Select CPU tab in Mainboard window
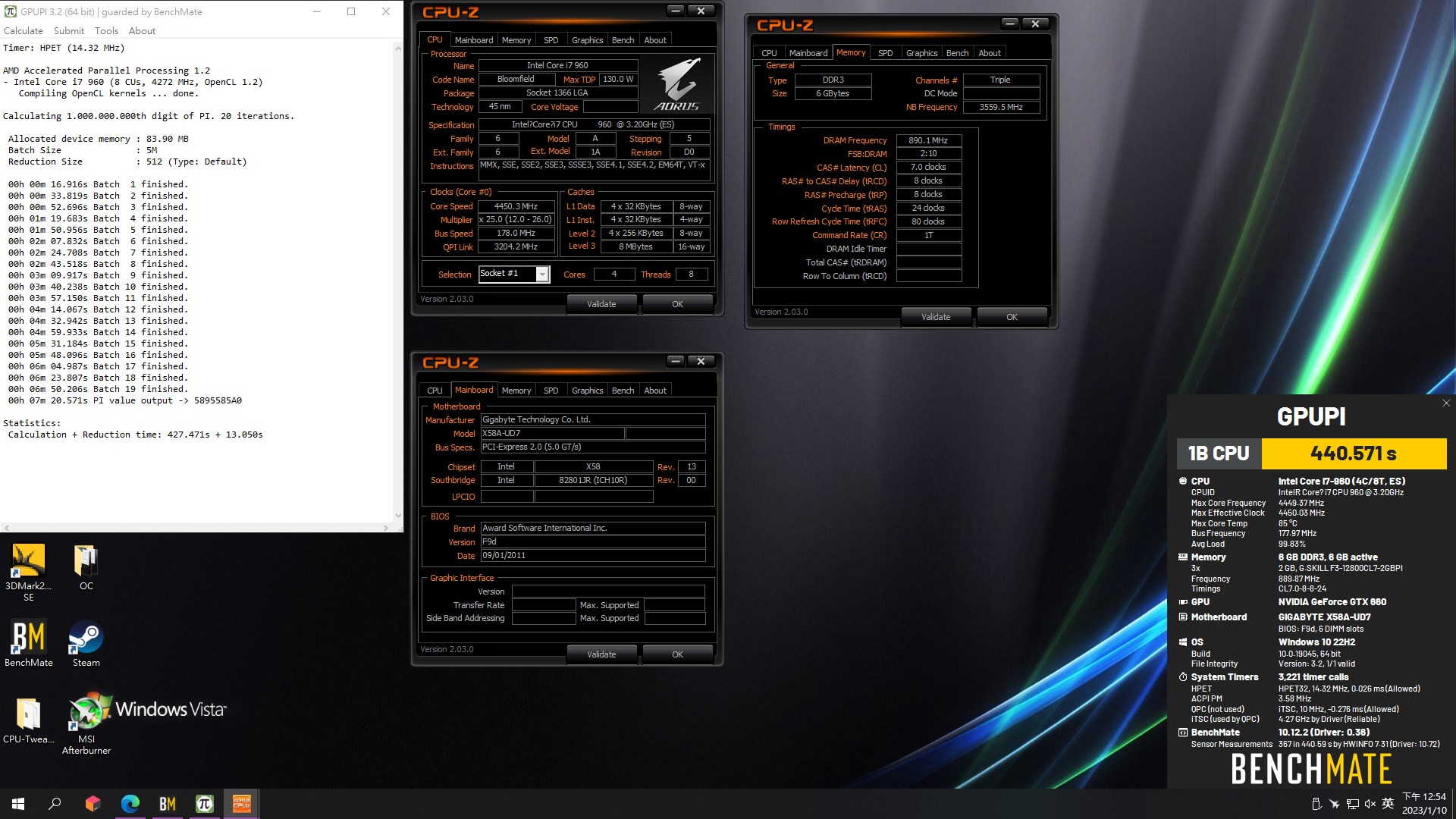Screen dimensions: 1456x819 [x=435, y=391]
